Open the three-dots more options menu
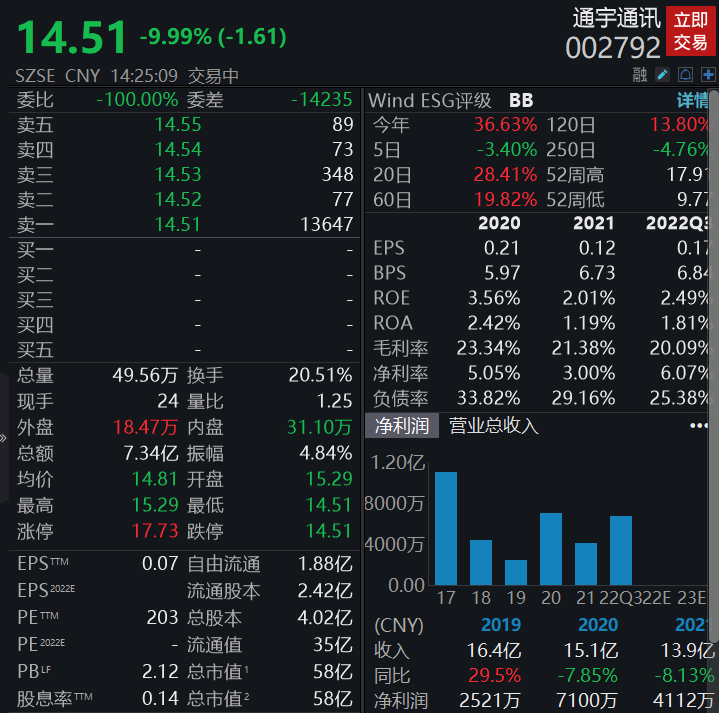This screenshot has width=719, height=713. click(x=699, y=426)
